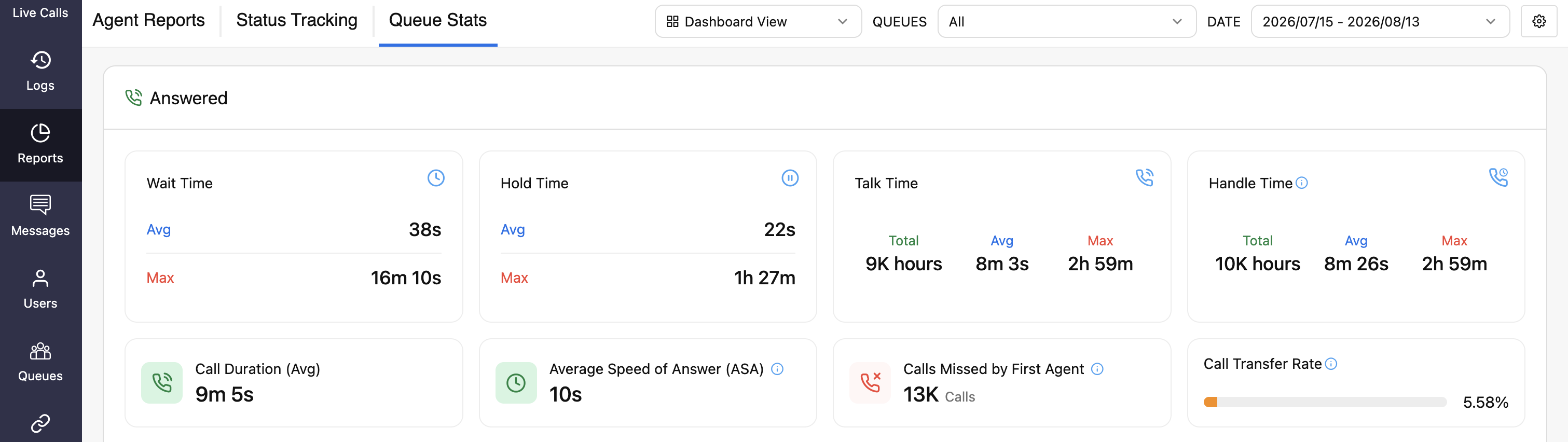
Task: Go to Live Calls in sidebar
Action: coord(40,13)
